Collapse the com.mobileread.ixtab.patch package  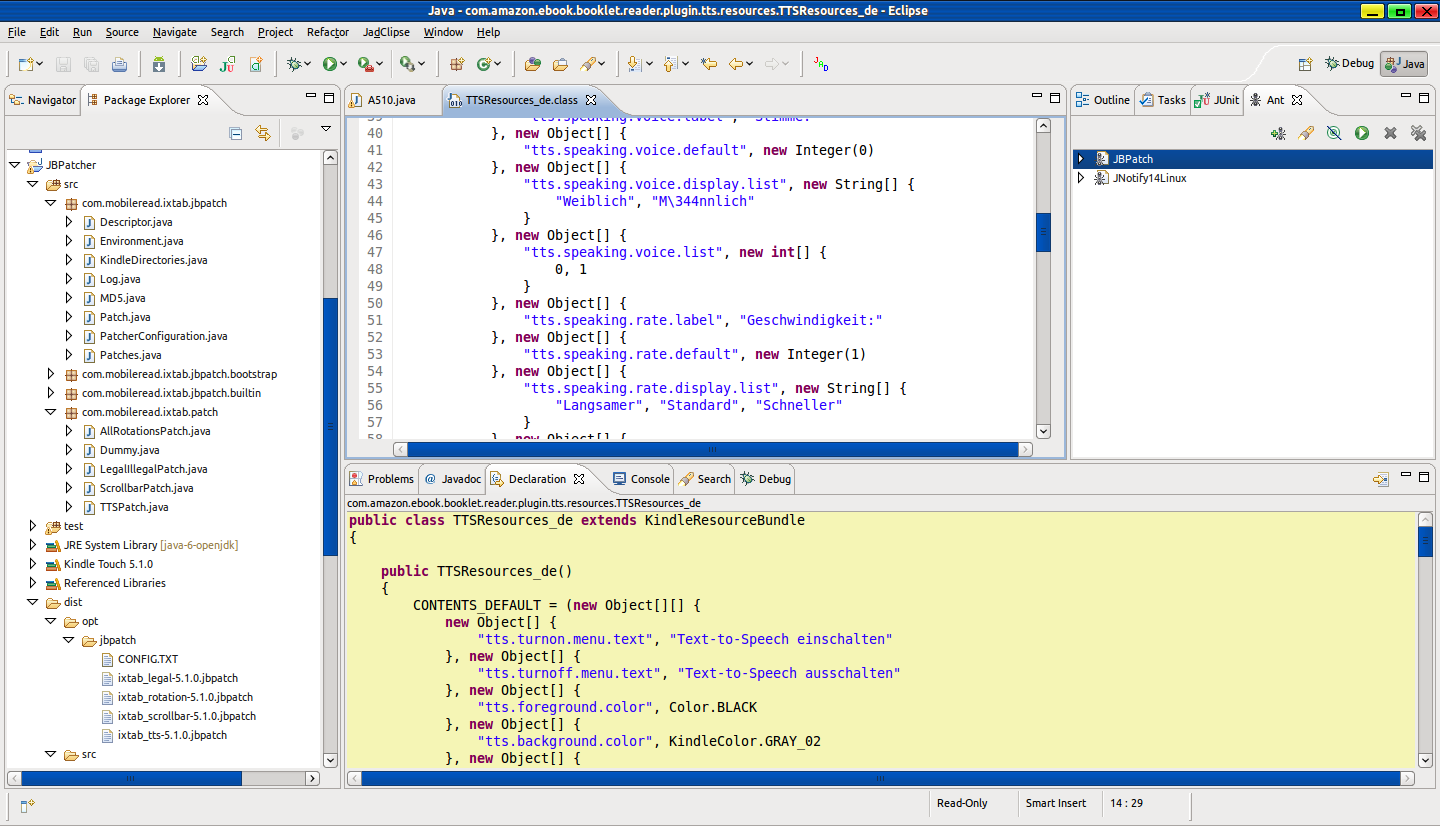pos(51,412)
